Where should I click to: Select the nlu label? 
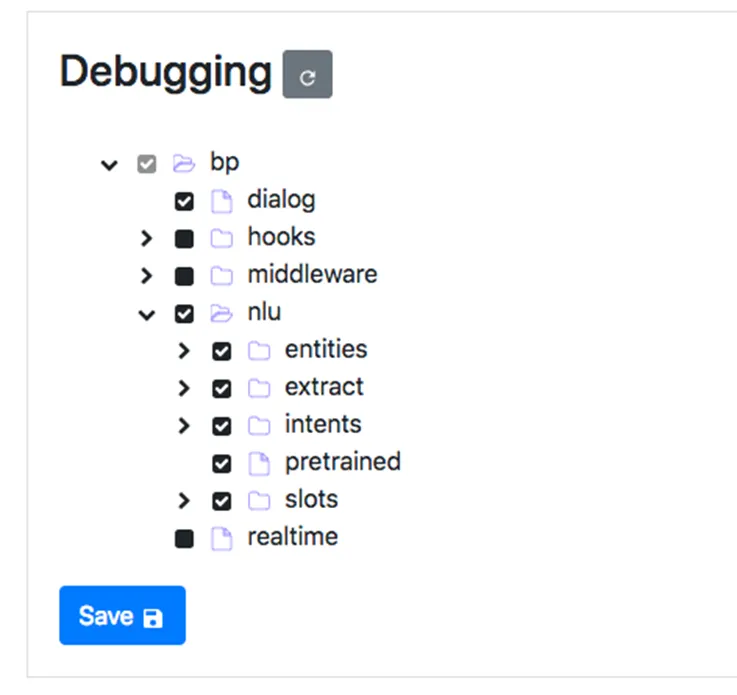pos(265,312)
